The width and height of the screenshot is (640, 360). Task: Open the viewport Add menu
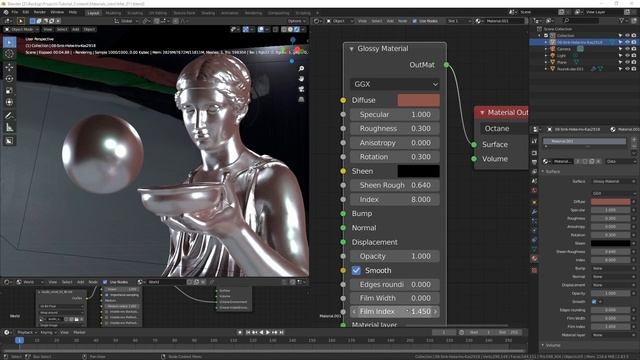coord(76,29)
